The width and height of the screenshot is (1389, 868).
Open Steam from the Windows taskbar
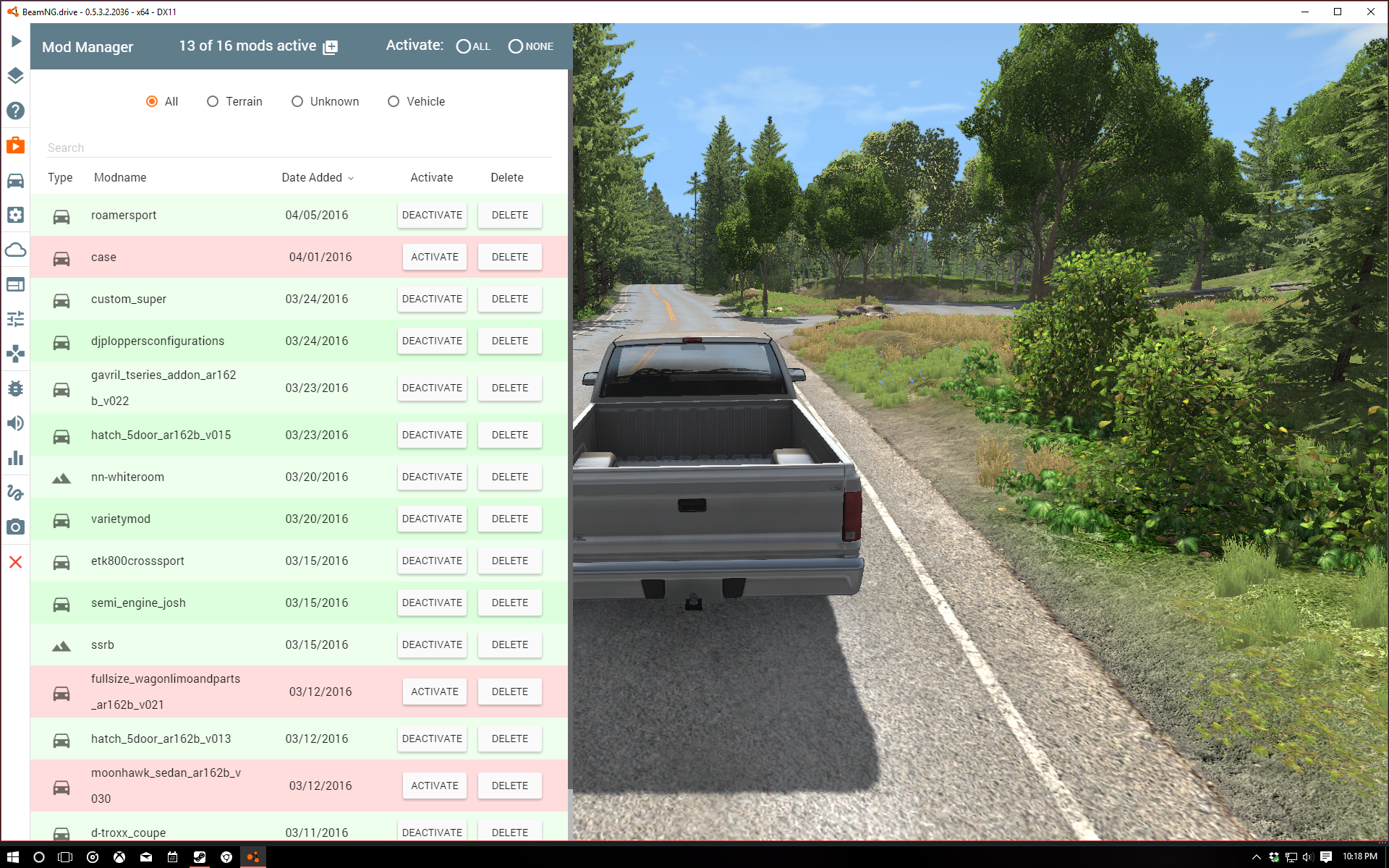coord(199,857)
